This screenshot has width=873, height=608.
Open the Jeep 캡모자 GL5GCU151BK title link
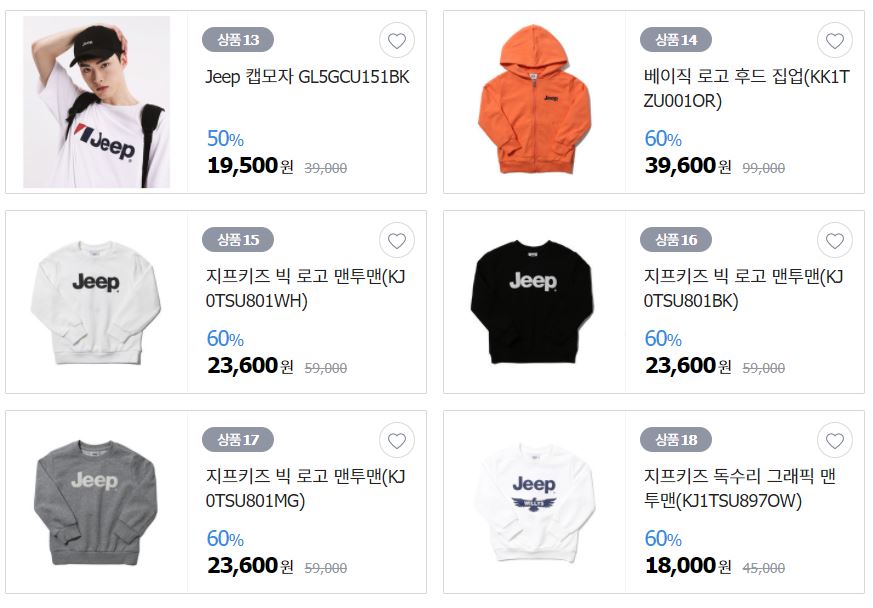tap(307, 77)
